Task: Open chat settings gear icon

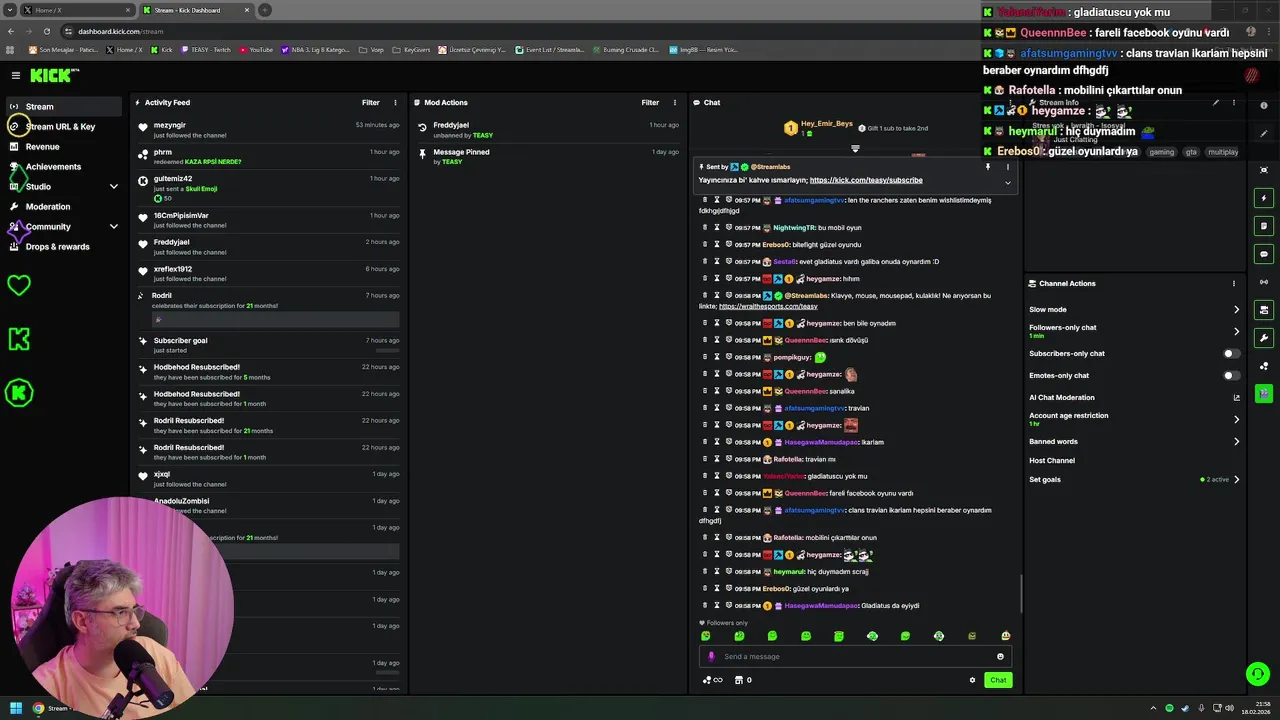Action: 972,680
